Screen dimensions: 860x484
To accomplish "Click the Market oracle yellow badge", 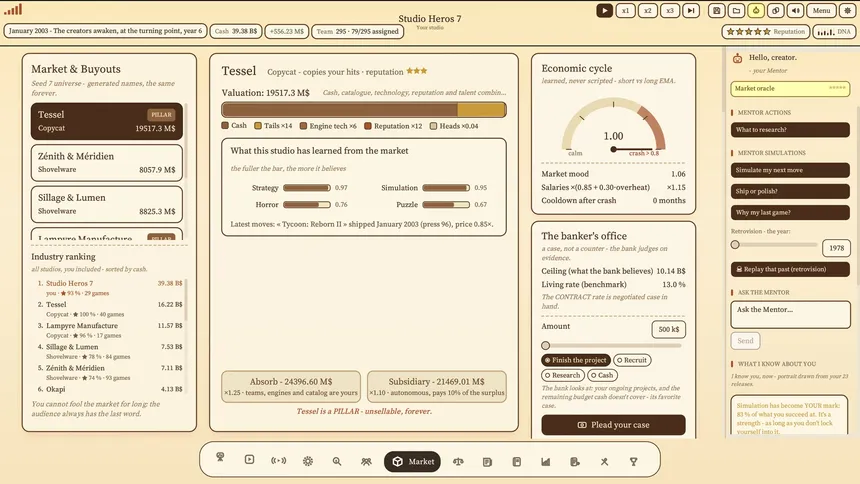I will coord(790,88).
